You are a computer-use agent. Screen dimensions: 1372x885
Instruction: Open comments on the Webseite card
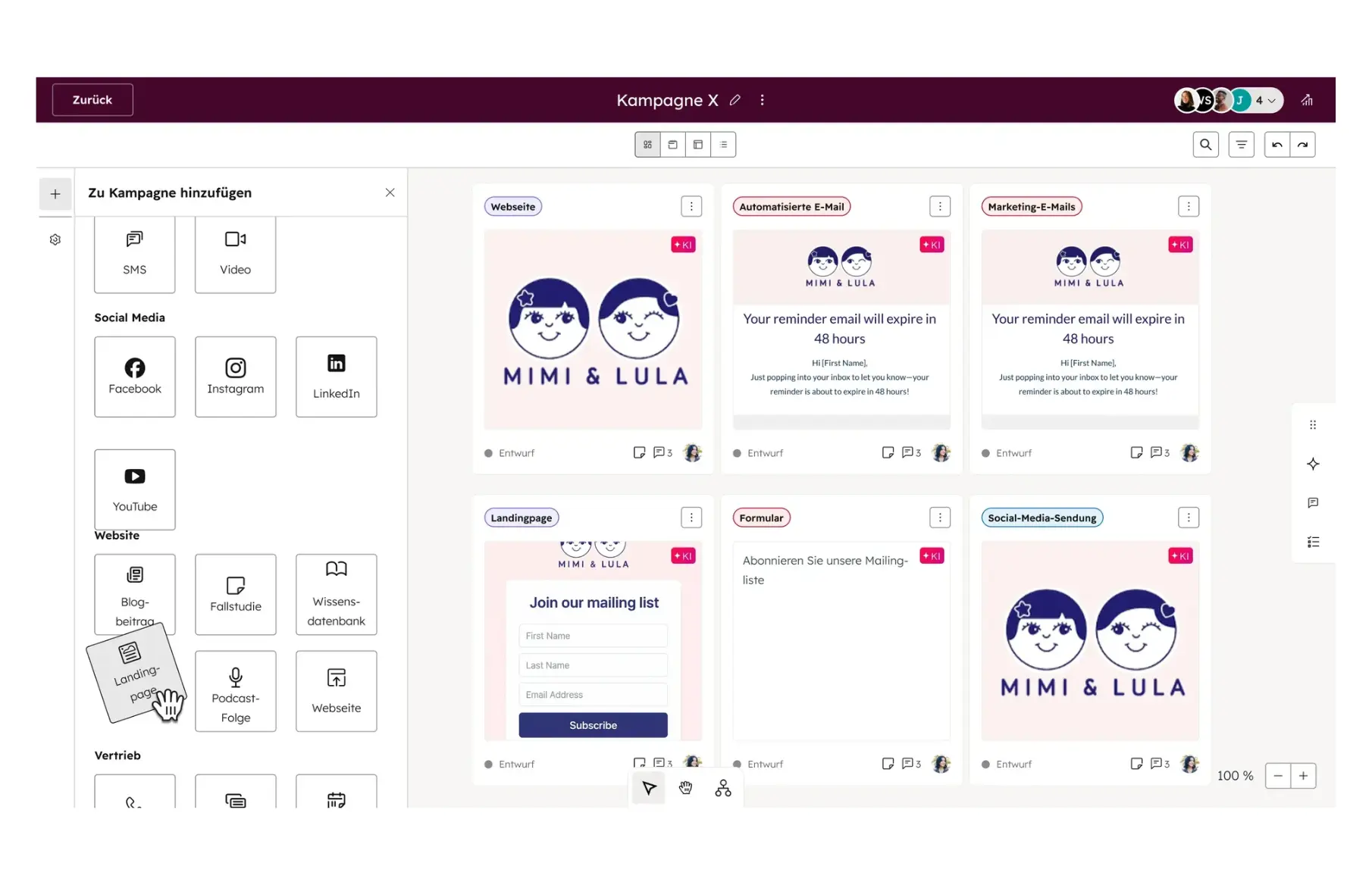[663, 452]
